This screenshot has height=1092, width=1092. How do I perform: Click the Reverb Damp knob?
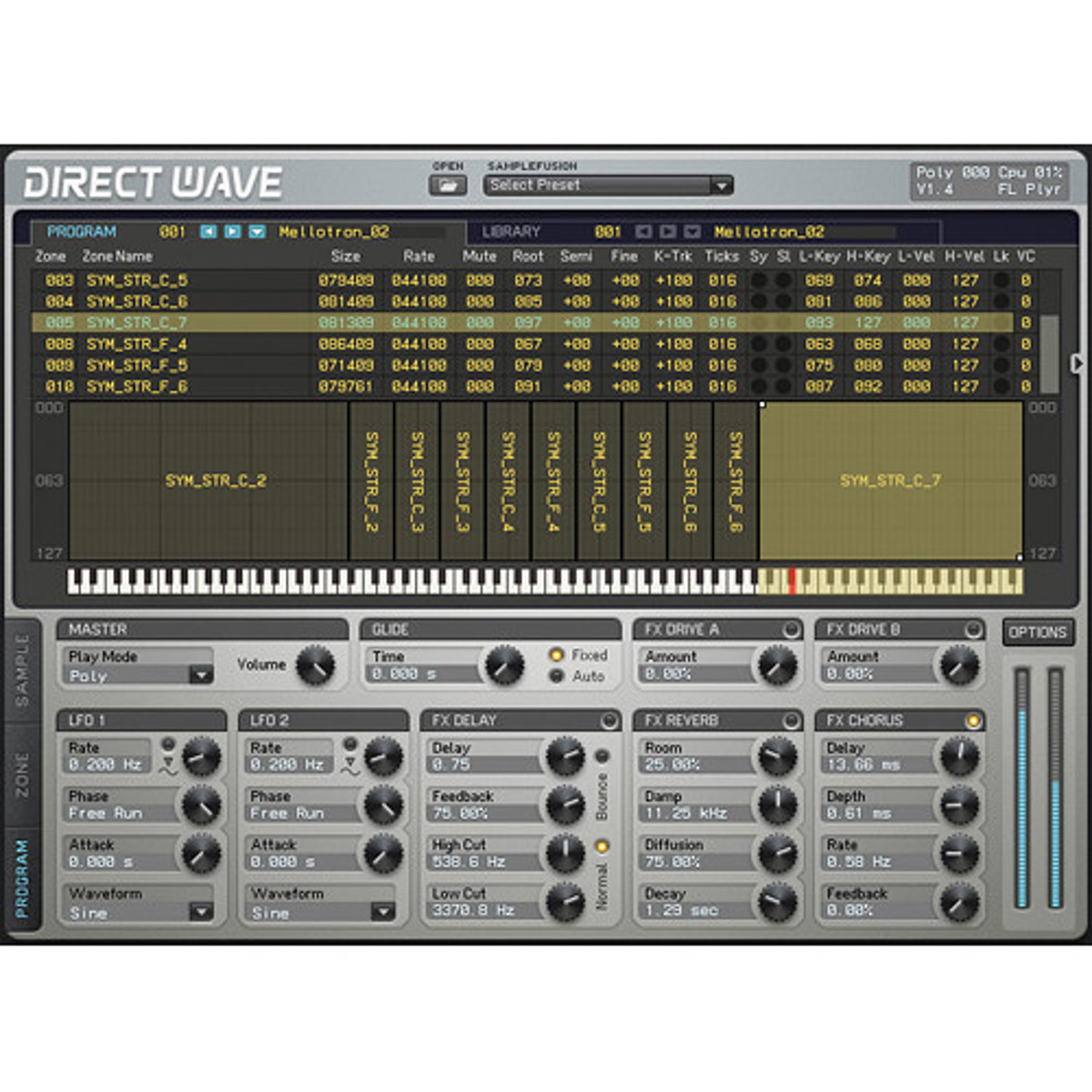tap(777, 805)
